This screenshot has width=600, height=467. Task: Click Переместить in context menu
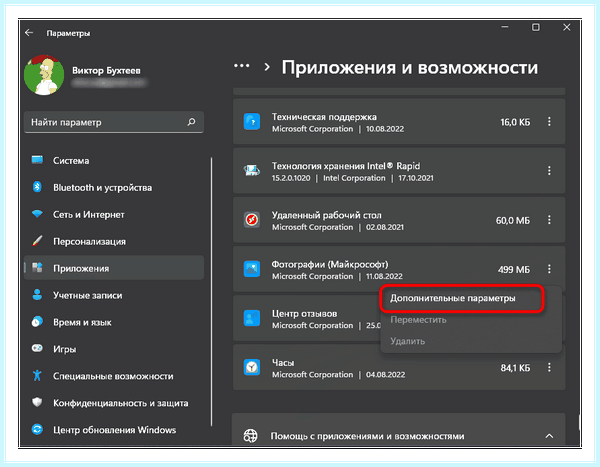coord(418,320)
